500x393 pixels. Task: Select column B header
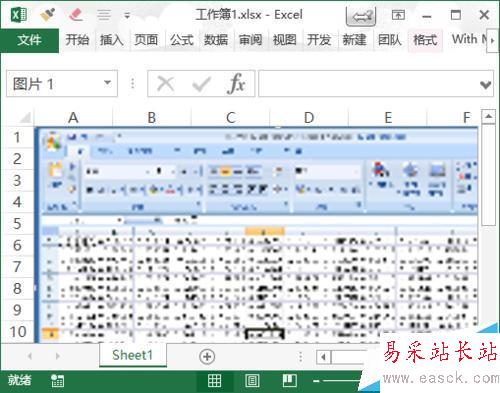pyautogui.click(x=152, y=118)
